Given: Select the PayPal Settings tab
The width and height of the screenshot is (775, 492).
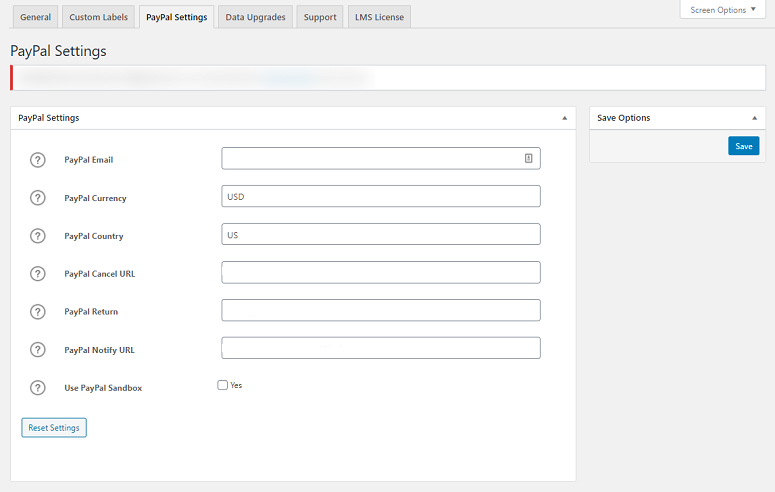Looking at the screenshot, I should (176, 17).
